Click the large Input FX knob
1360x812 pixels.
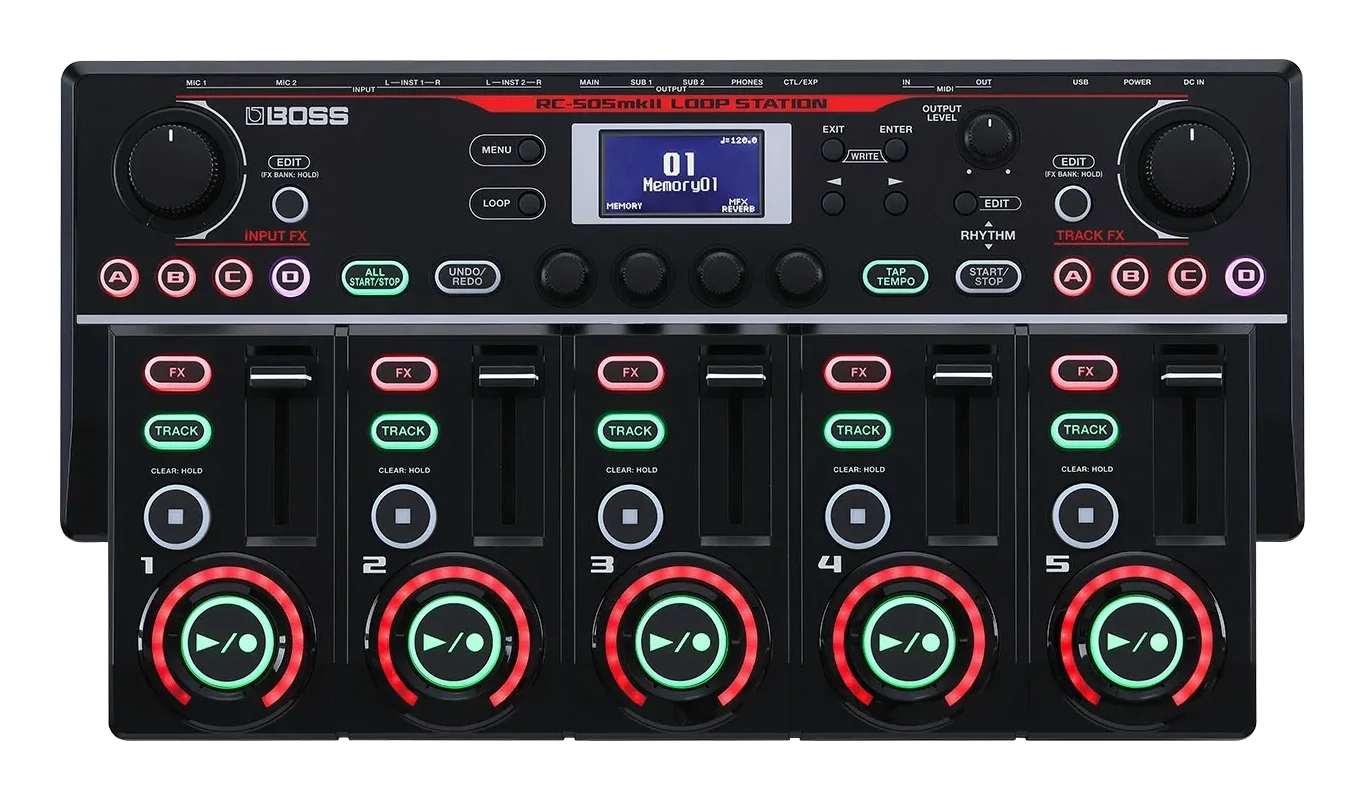click(173, 170)
